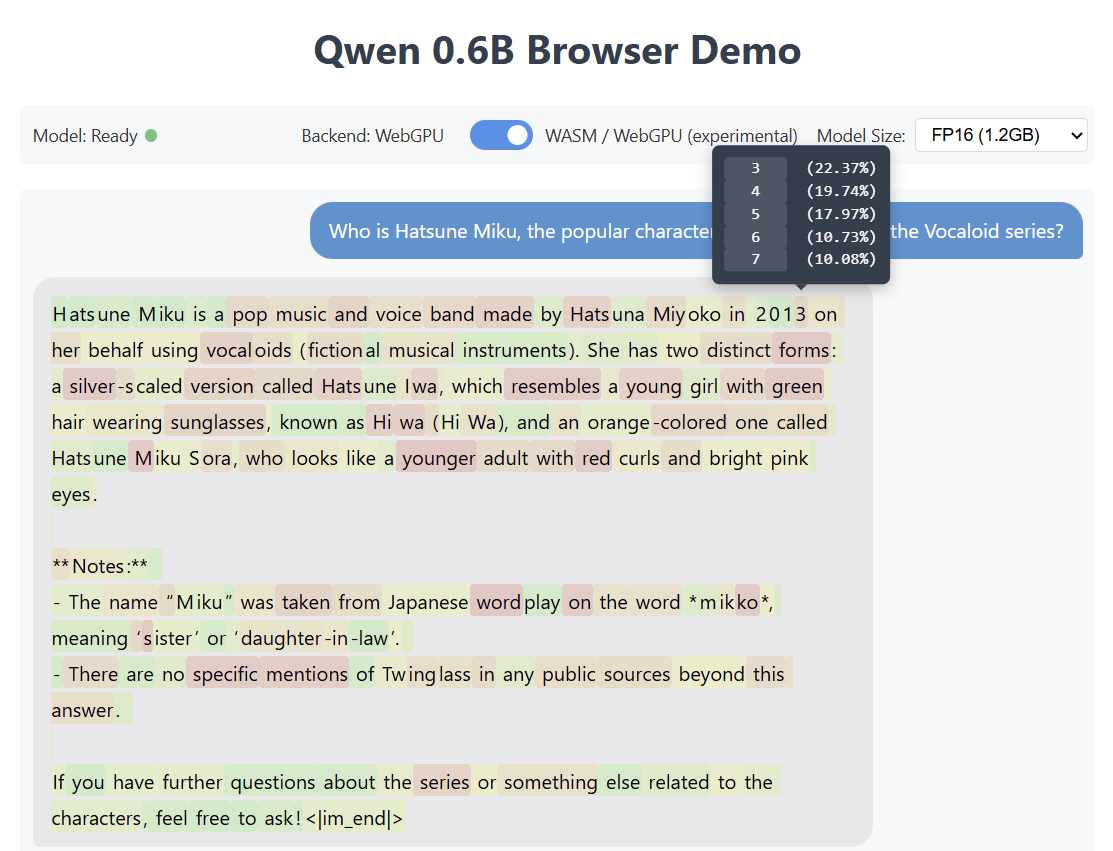Click the 'Japanese' token in the notes
The width and height of the screenshot is (1113, 851).
[427, 603]
